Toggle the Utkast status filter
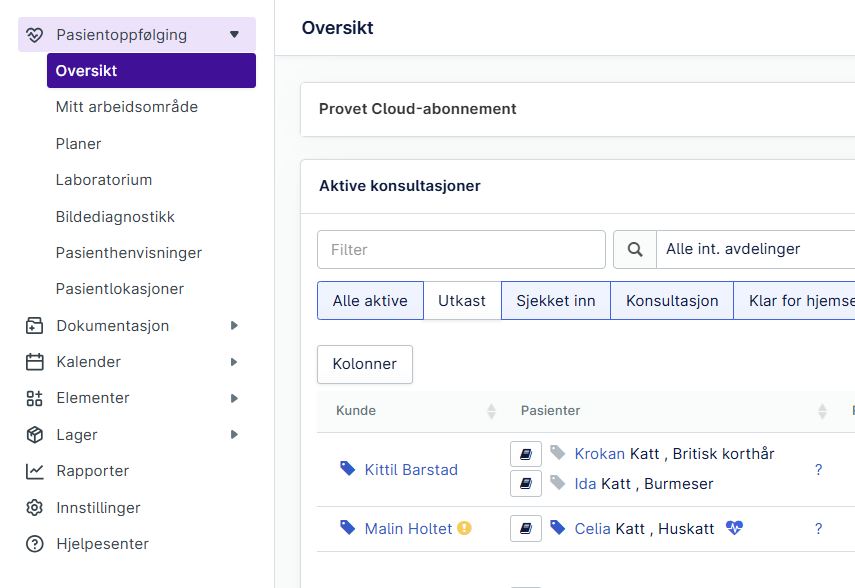Viewport: 855px width, 588px height. [x=462, y=301]
